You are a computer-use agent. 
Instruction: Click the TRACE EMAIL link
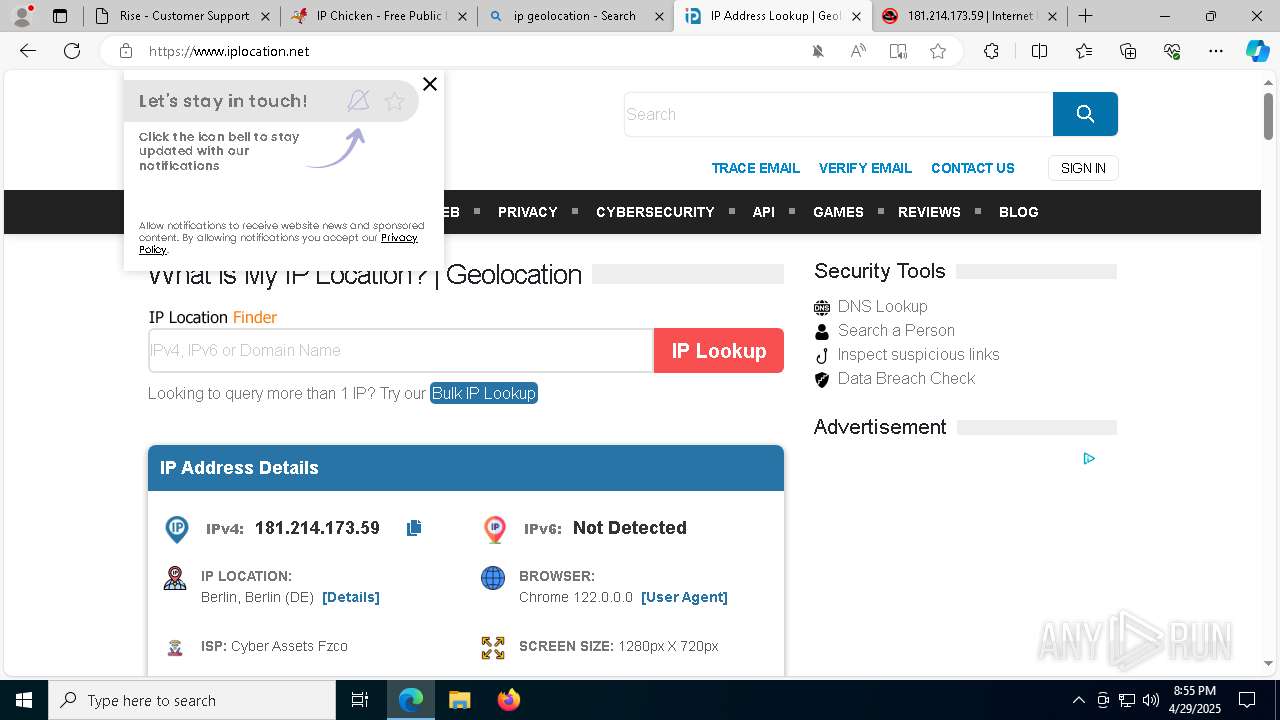coord(755,168)
